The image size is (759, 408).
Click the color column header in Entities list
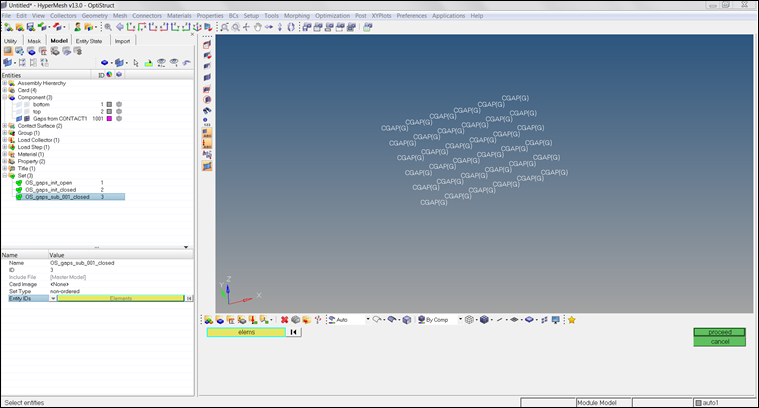[109, 75]
